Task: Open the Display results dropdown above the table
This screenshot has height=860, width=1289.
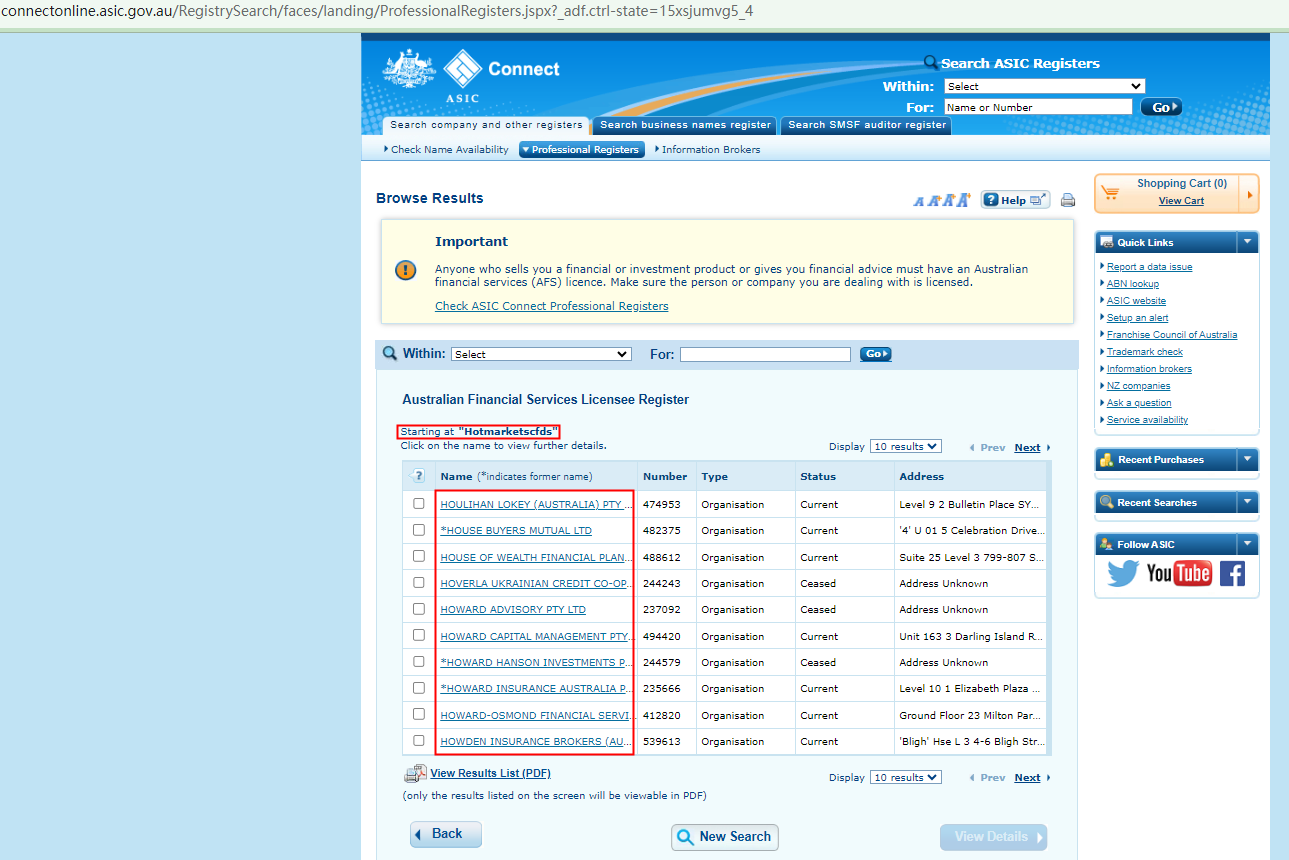Action: coord(906,447)
